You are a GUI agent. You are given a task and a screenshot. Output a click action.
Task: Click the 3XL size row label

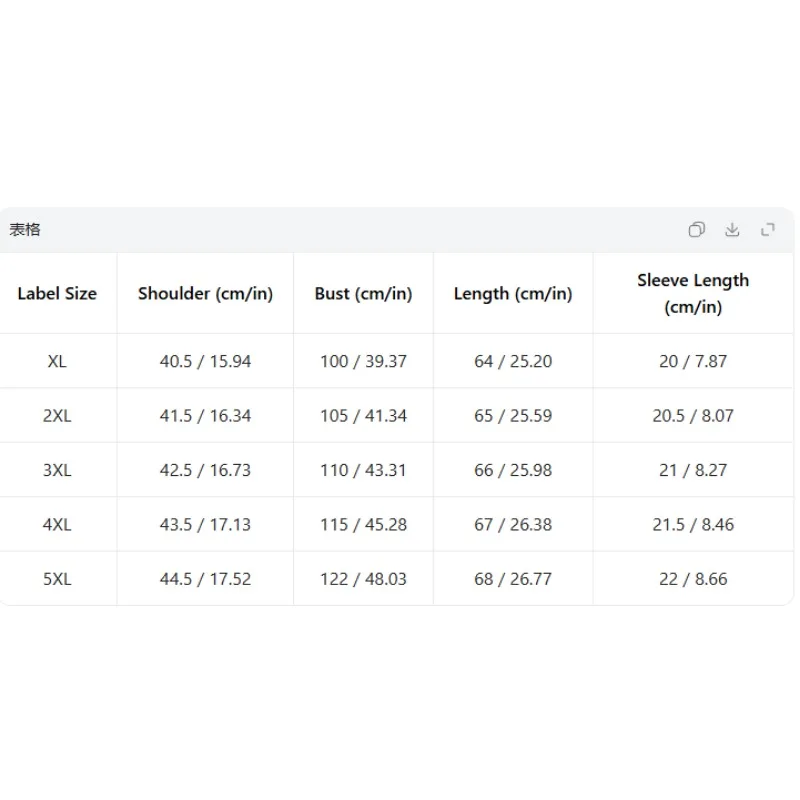pos(57,470)
